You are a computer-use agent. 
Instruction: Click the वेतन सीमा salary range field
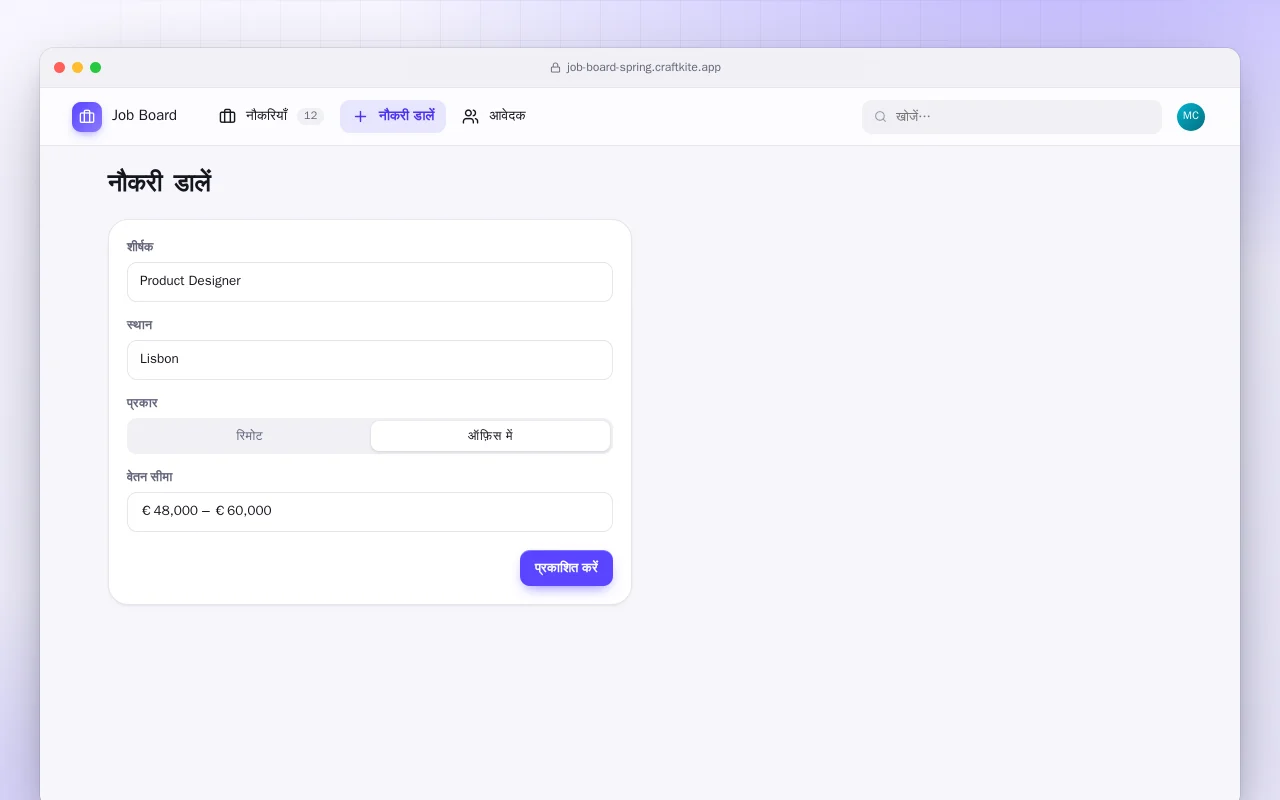click(370, 512)
